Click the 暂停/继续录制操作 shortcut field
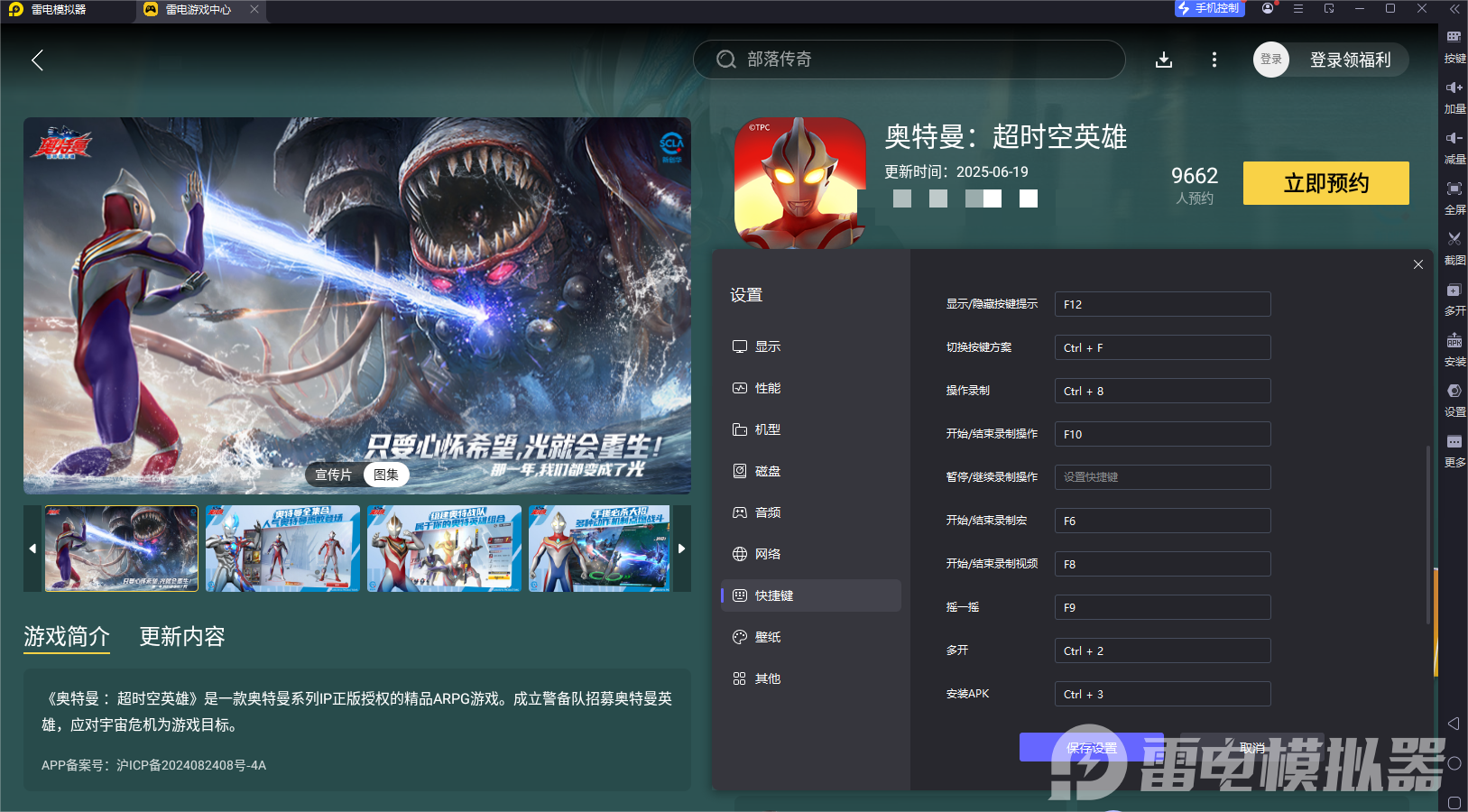The height and width of the screenshot is (812, 1468). tap(1162, 477)
